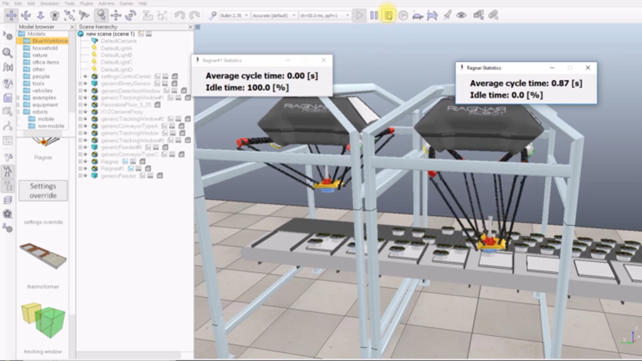Image resolution: width=642 pixels, height=361 pixels.
Task: Select the camera rotate tool
Action: pos(26,16)
